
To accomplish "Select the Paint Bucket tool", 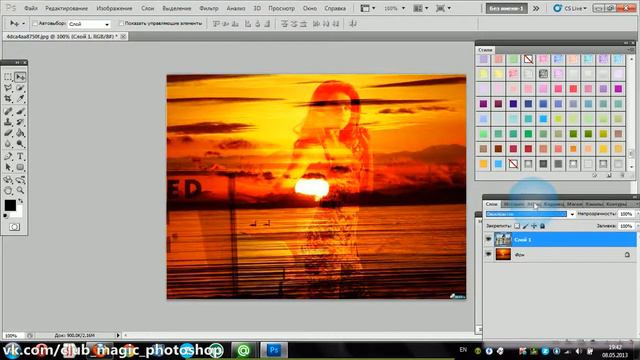I will click(20, 133).
